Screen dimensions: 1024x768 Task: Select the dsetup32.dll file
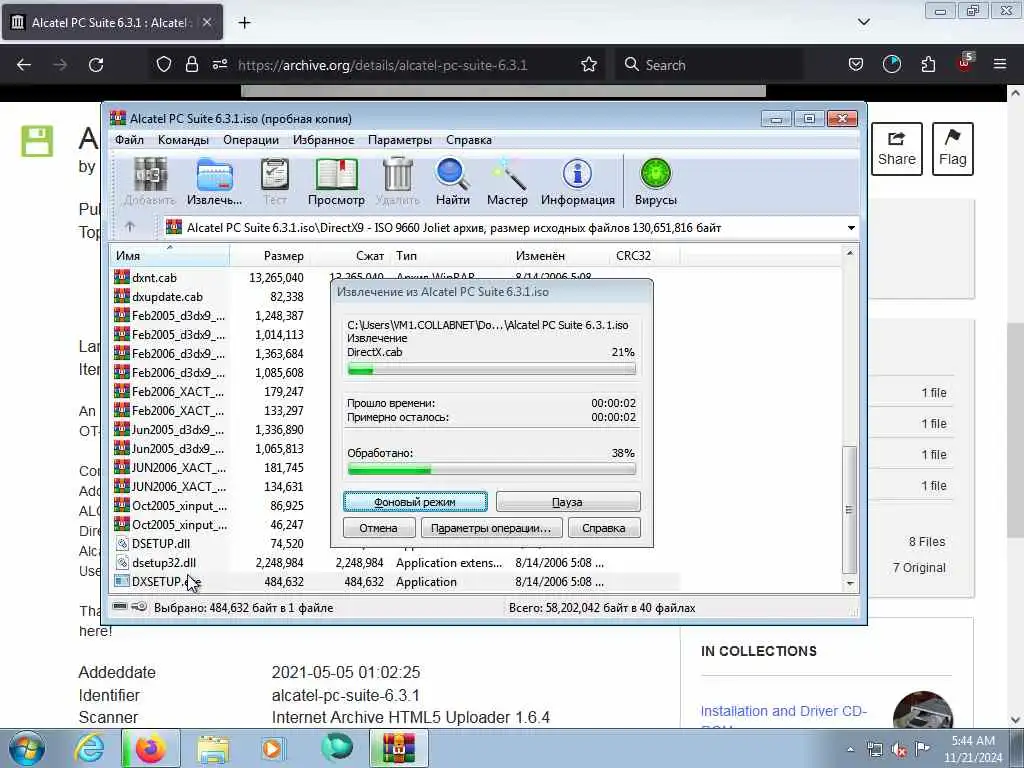coord(163,562)
